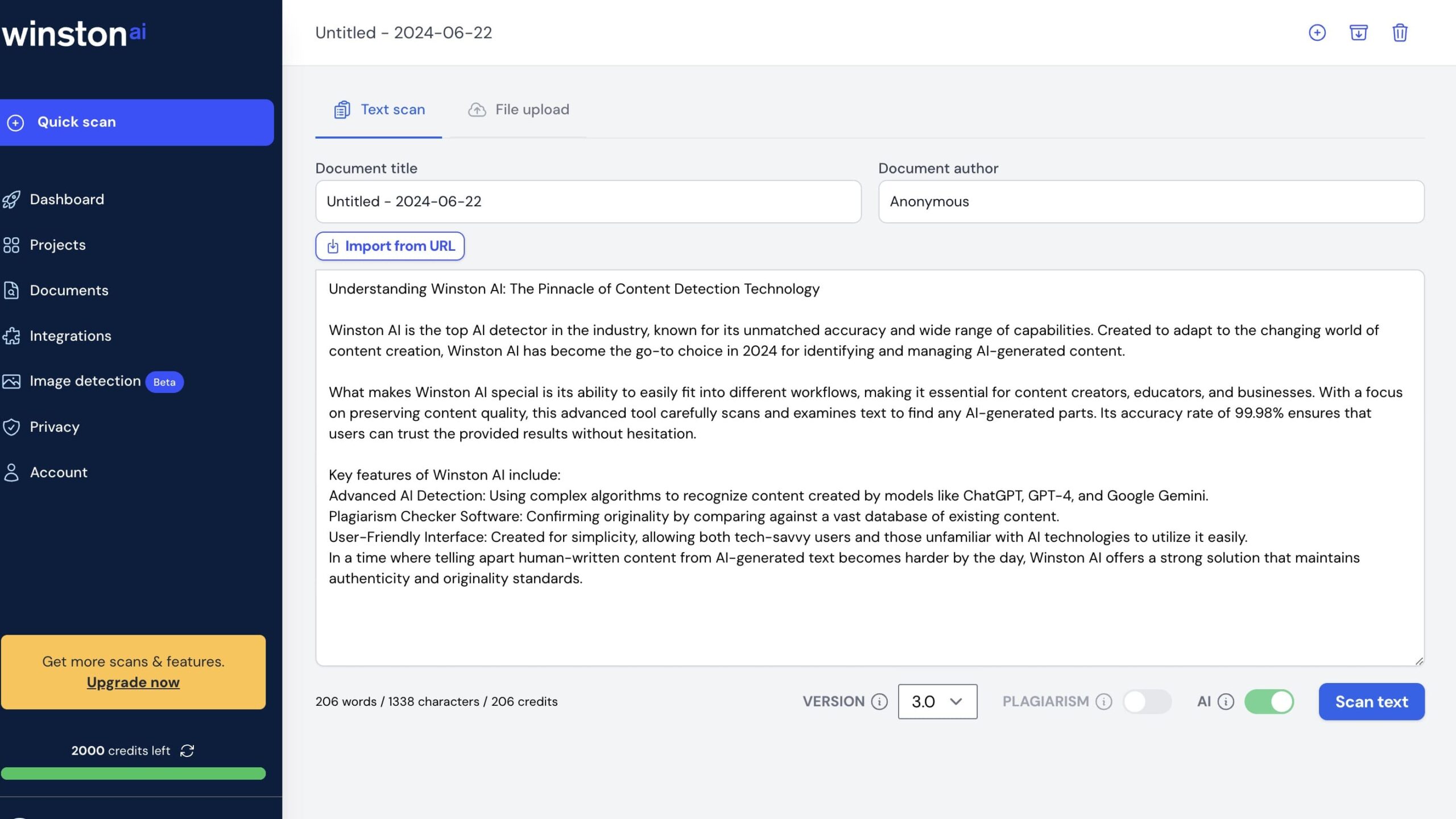
Task: Click the Document author field
Action: (x=1151, y=202)
